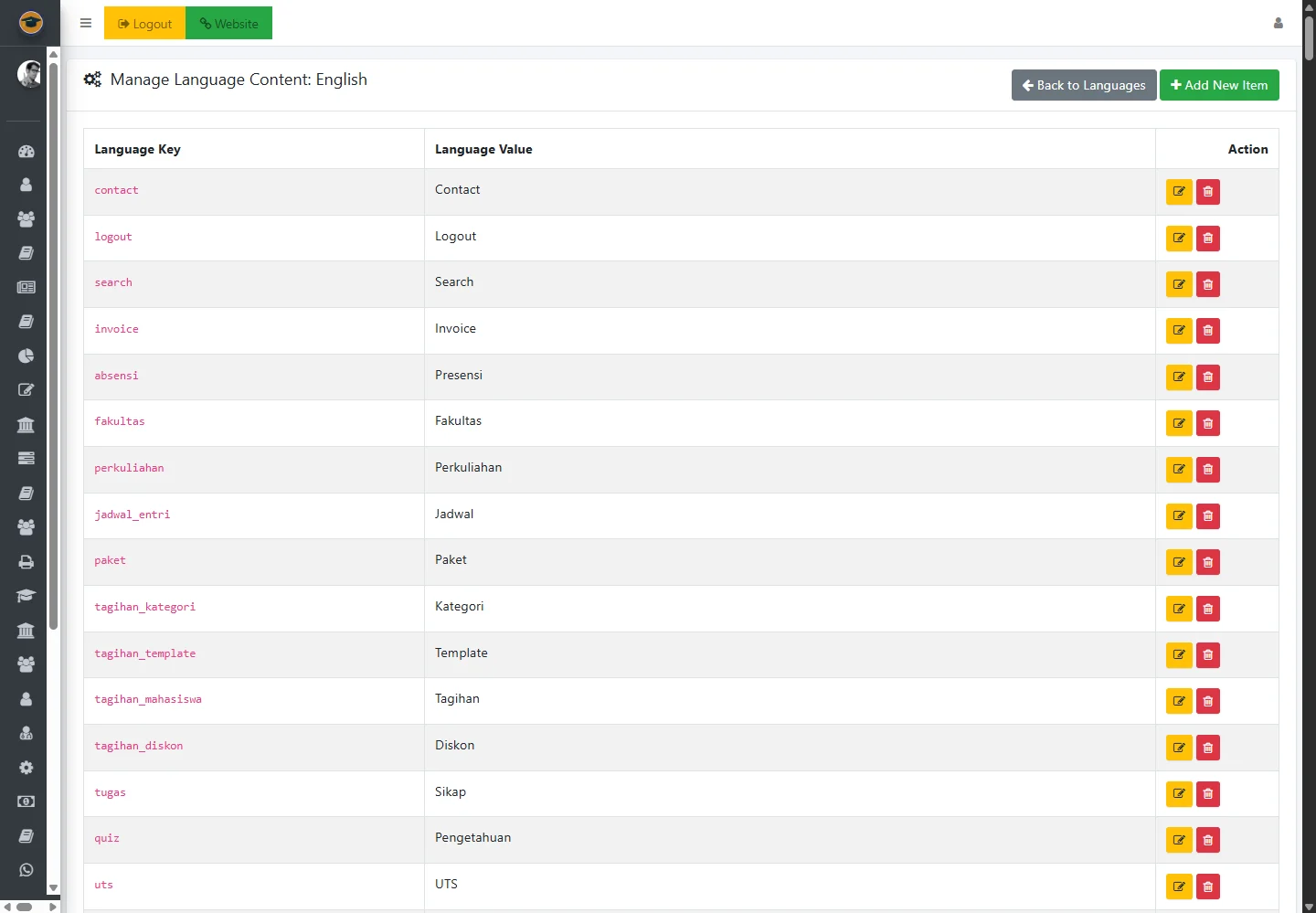Click the yellow Logout button

[x=144, y=23]
